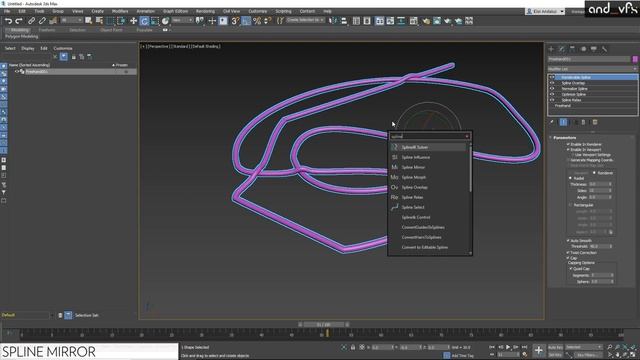640x360 pixels.
Task: Click the Remove Modifier trash icon
Action: pos(583,122)
